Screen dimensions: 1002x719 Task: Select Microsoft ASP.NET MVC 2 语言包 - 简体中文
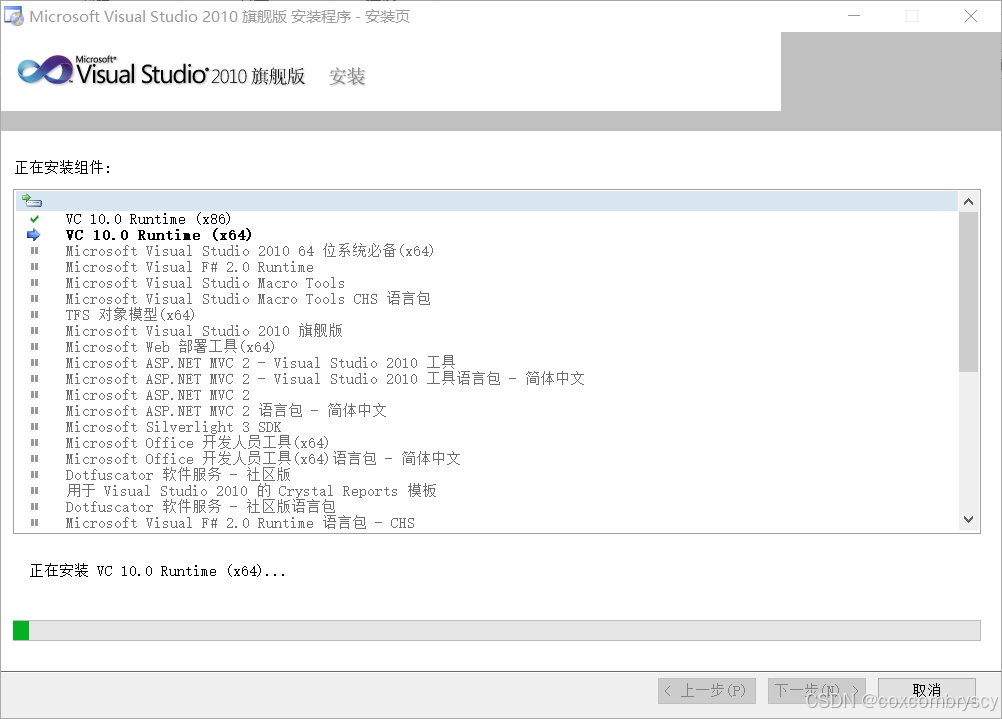pyautogui.click(x=226, y=411)
